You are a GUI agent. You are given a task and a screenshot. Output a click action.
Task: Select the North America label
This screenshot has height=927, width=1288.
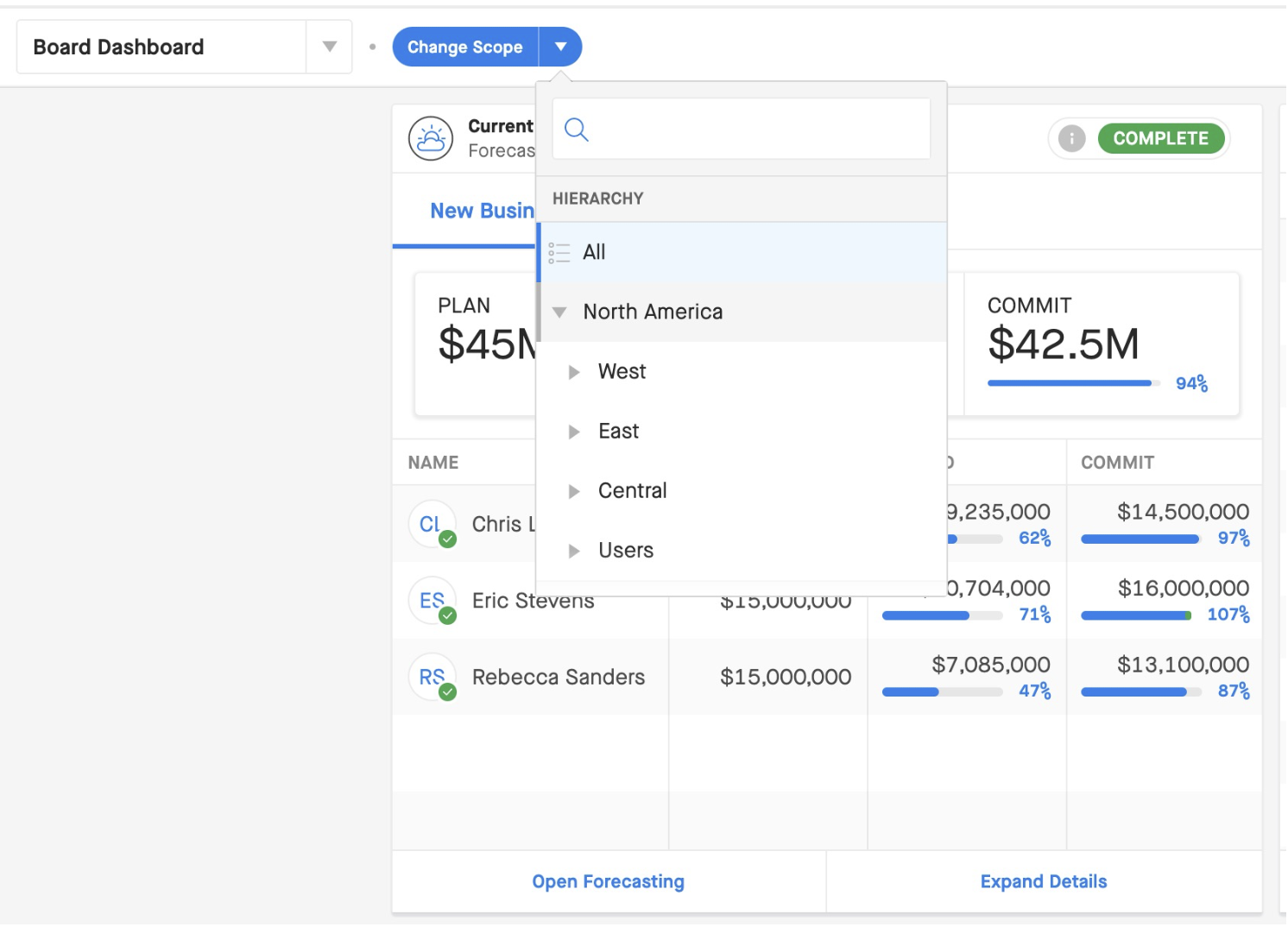tap(653, 312)
